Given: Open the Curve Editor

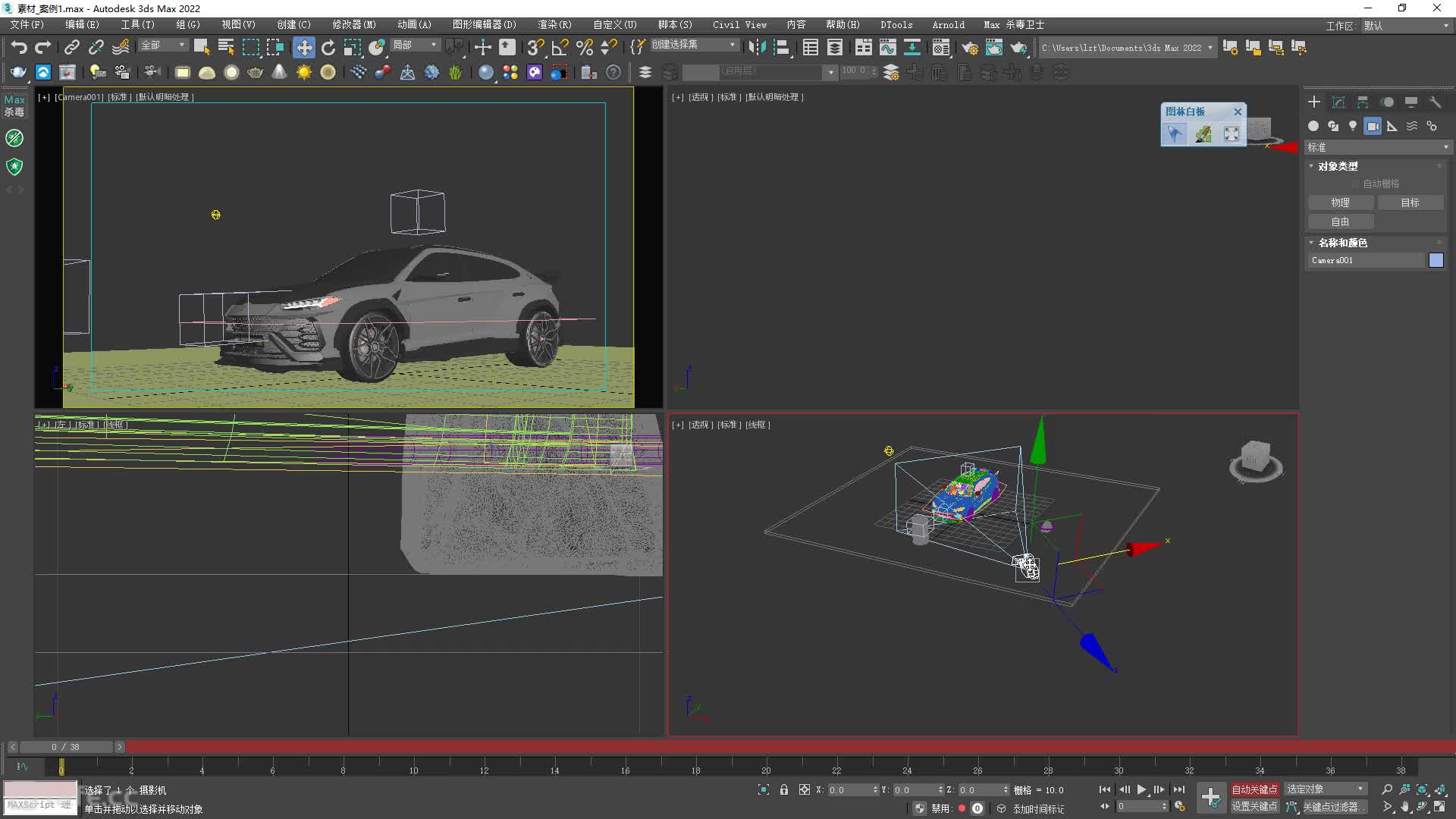Looking at the screenshot, I should (x=888, y=48).
